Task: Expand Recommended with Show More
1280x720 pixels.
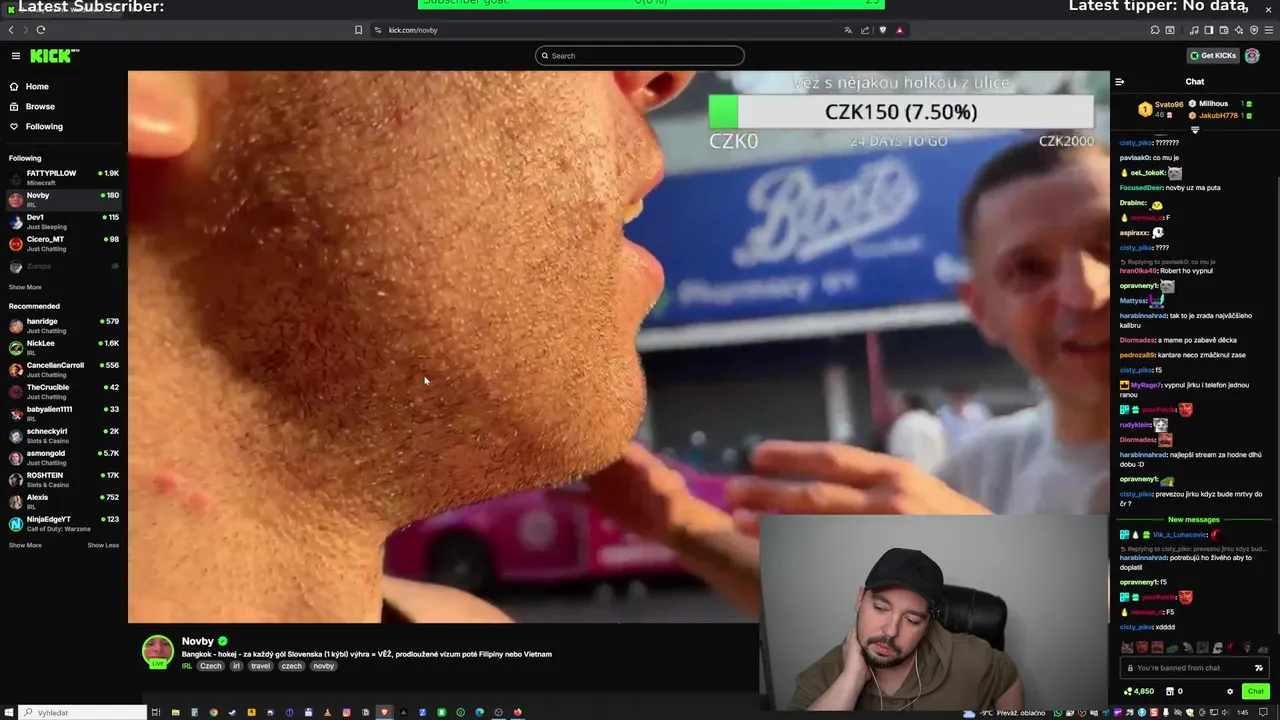Action: click(25, 545)
